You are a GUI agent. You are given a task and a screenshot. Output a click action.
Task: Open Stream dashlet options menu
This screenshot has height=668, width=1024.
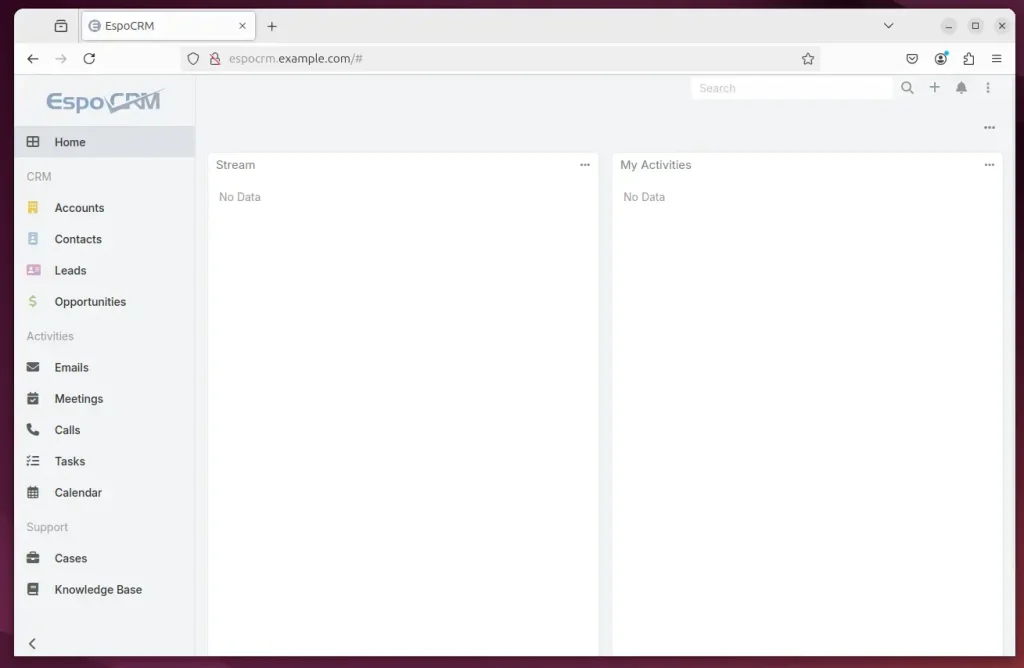coord(584,165)
